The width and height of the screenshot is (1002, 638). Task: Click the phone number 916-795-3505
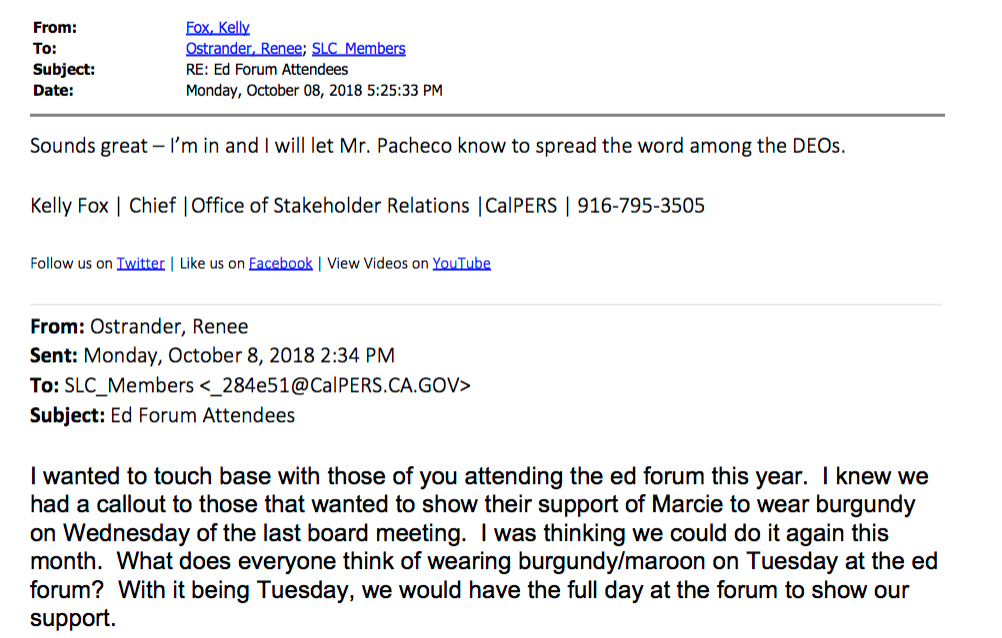641,206
